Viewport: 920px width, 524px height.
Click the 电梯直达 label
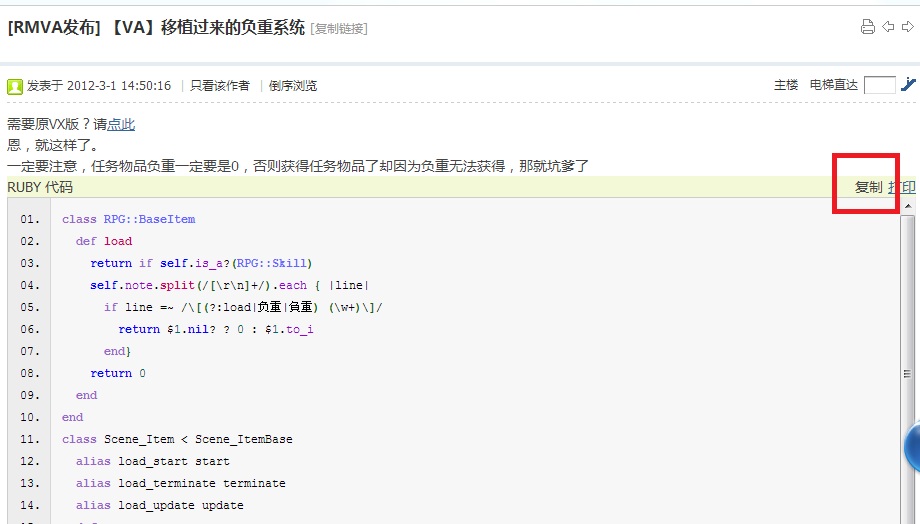tap(834, 85)
